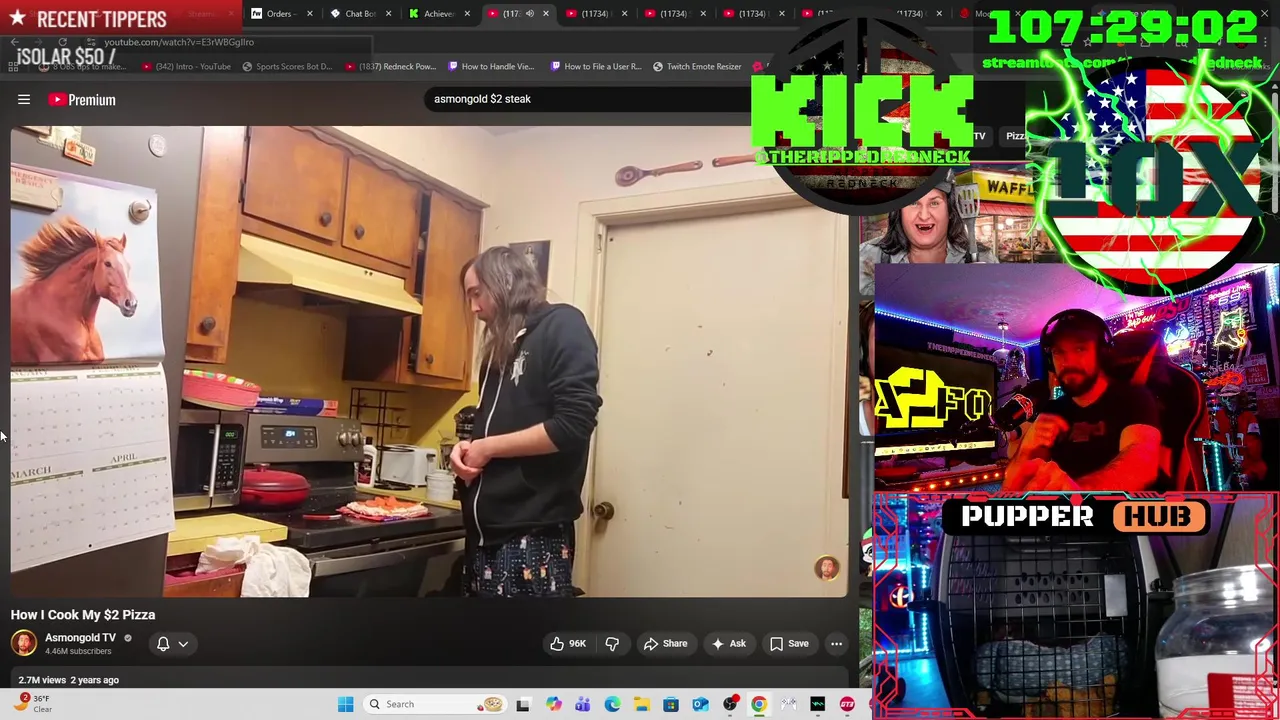The width and height of the screenshot is (1280, 720).
Task: Click the 4.46M subscribers text
Action: [x=78, y=651]
